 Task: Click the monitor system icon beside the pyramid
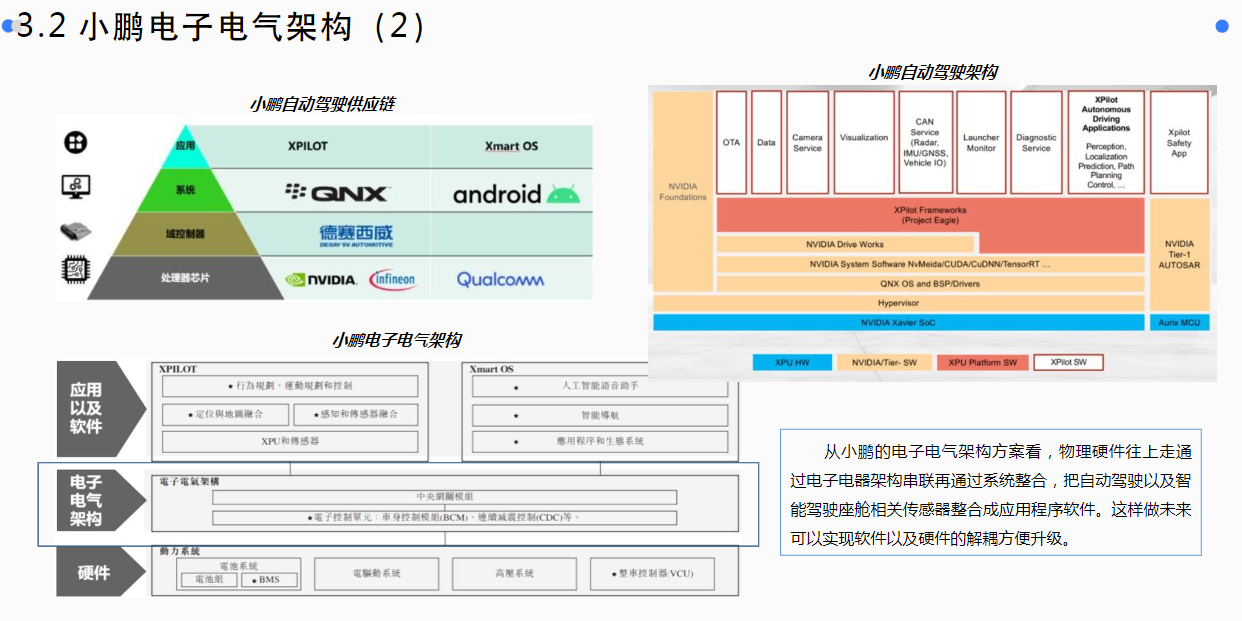[x=75, y=186]
